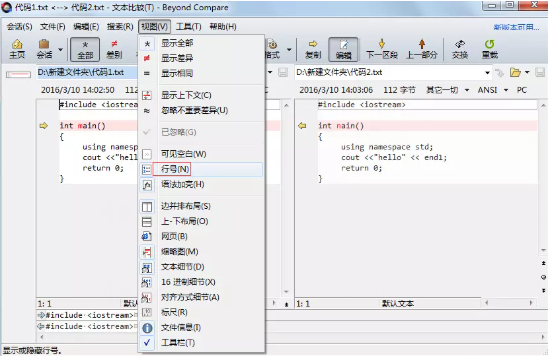
Task: Open the ANSI encoding dropdown
Action: pos(492,90)
